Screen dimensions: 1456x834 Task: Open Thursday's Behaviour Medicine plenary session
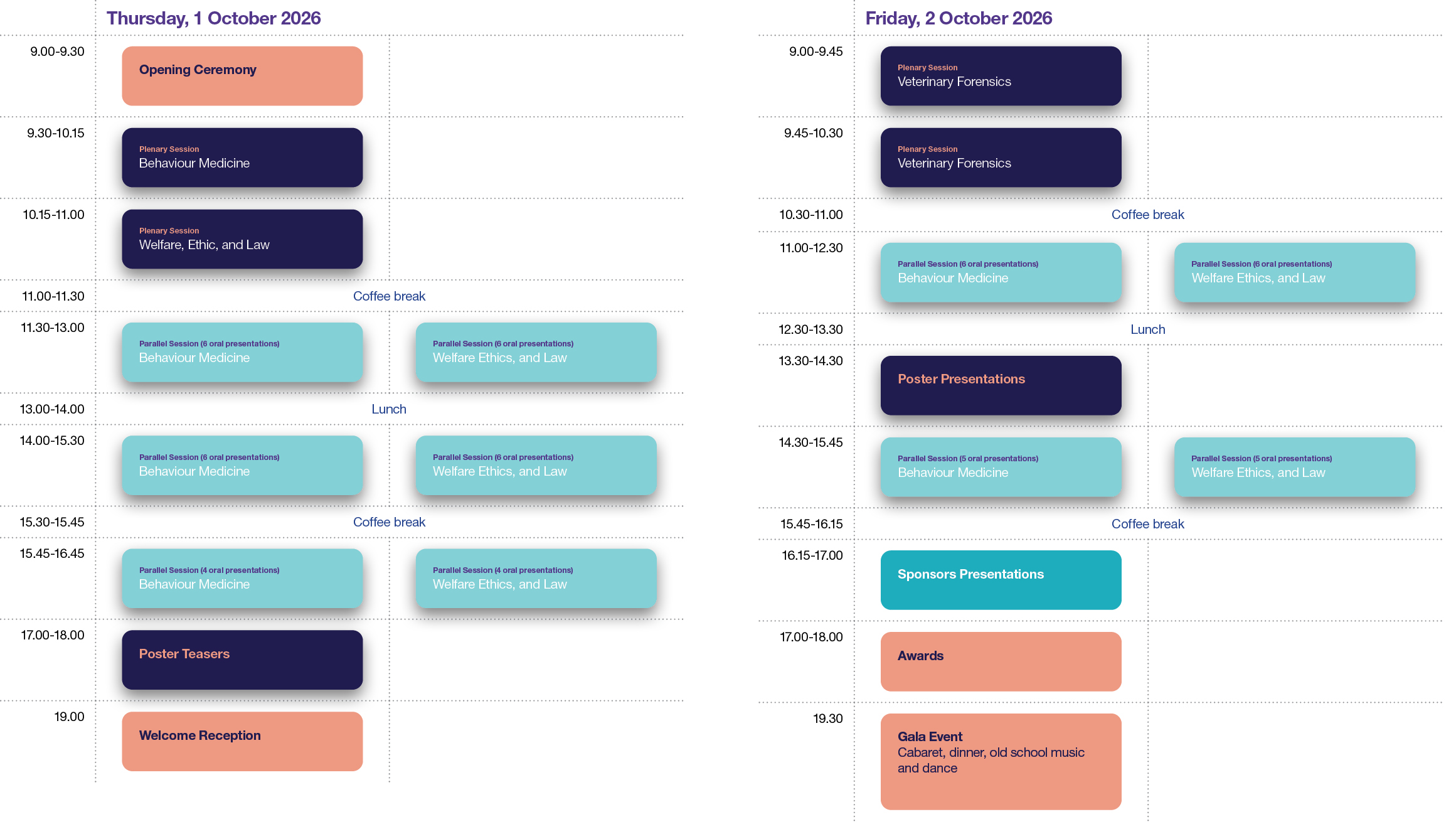coord(242,158)
